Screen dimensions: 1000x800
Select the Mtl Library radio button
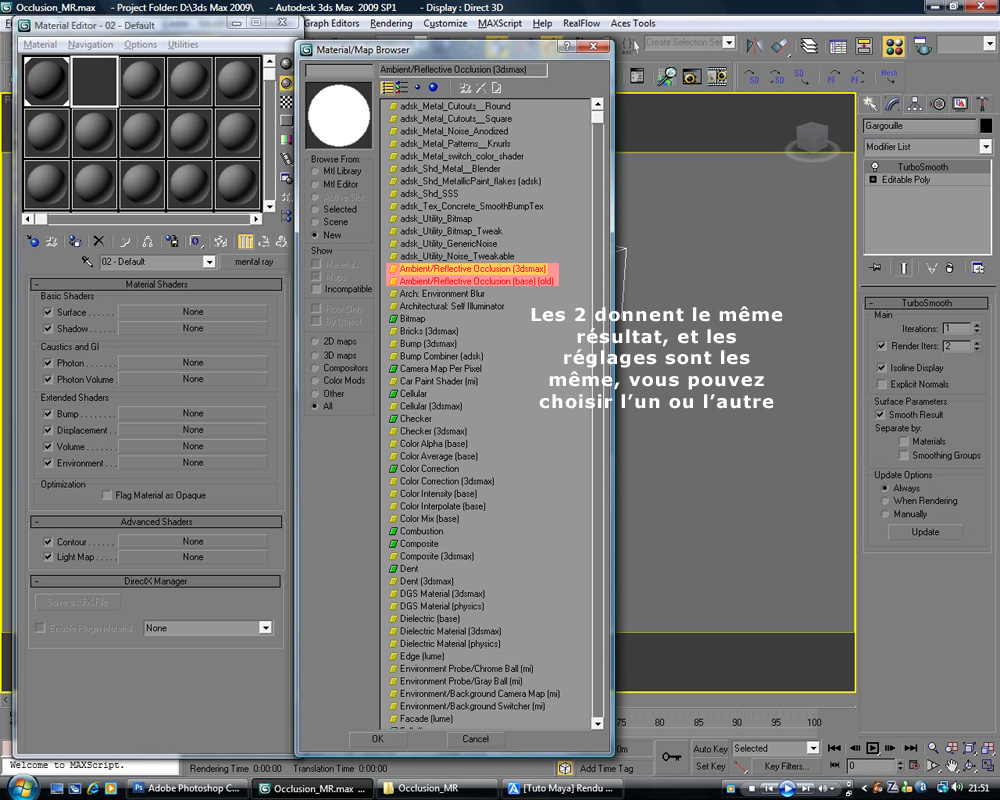point(315,171)
